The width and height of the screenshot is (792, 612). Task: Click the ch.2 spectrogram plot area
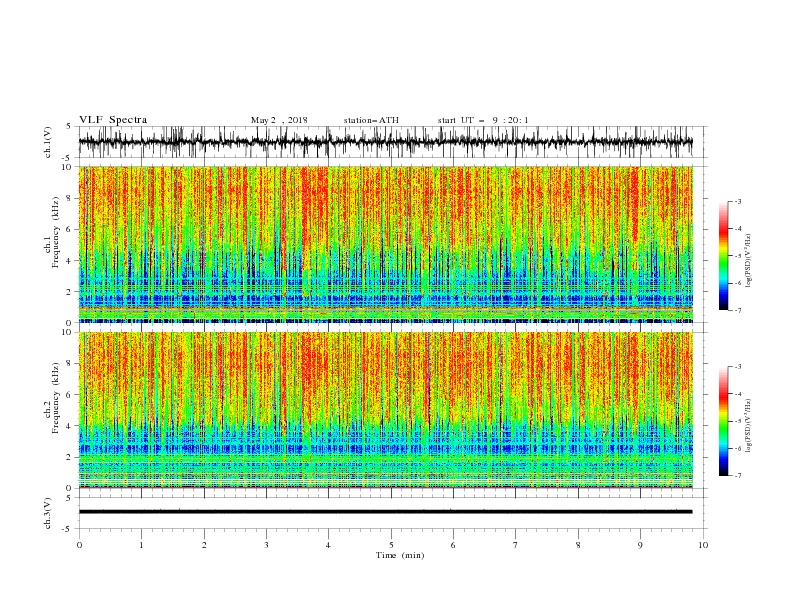coord(385,410)
